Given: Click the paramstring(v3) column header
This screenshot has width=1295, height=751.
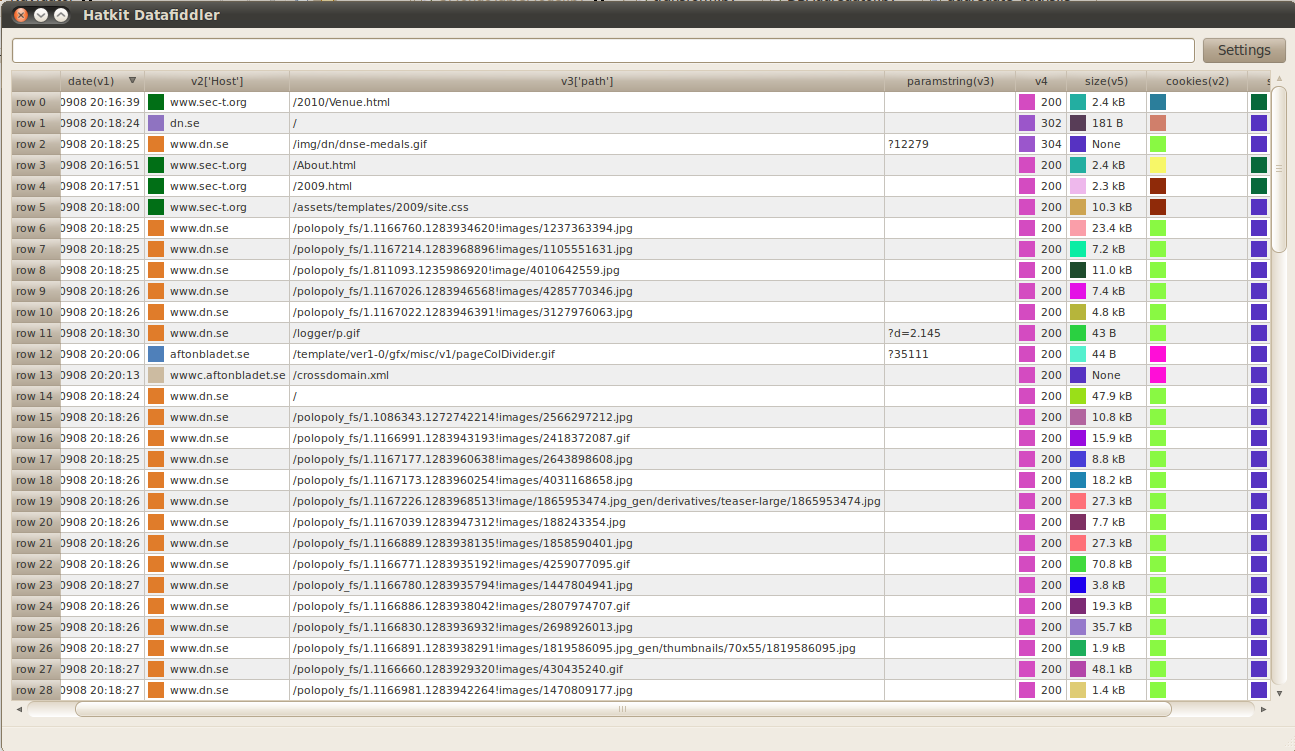Looking at the screenshot, I should click(x=950, y=81).
